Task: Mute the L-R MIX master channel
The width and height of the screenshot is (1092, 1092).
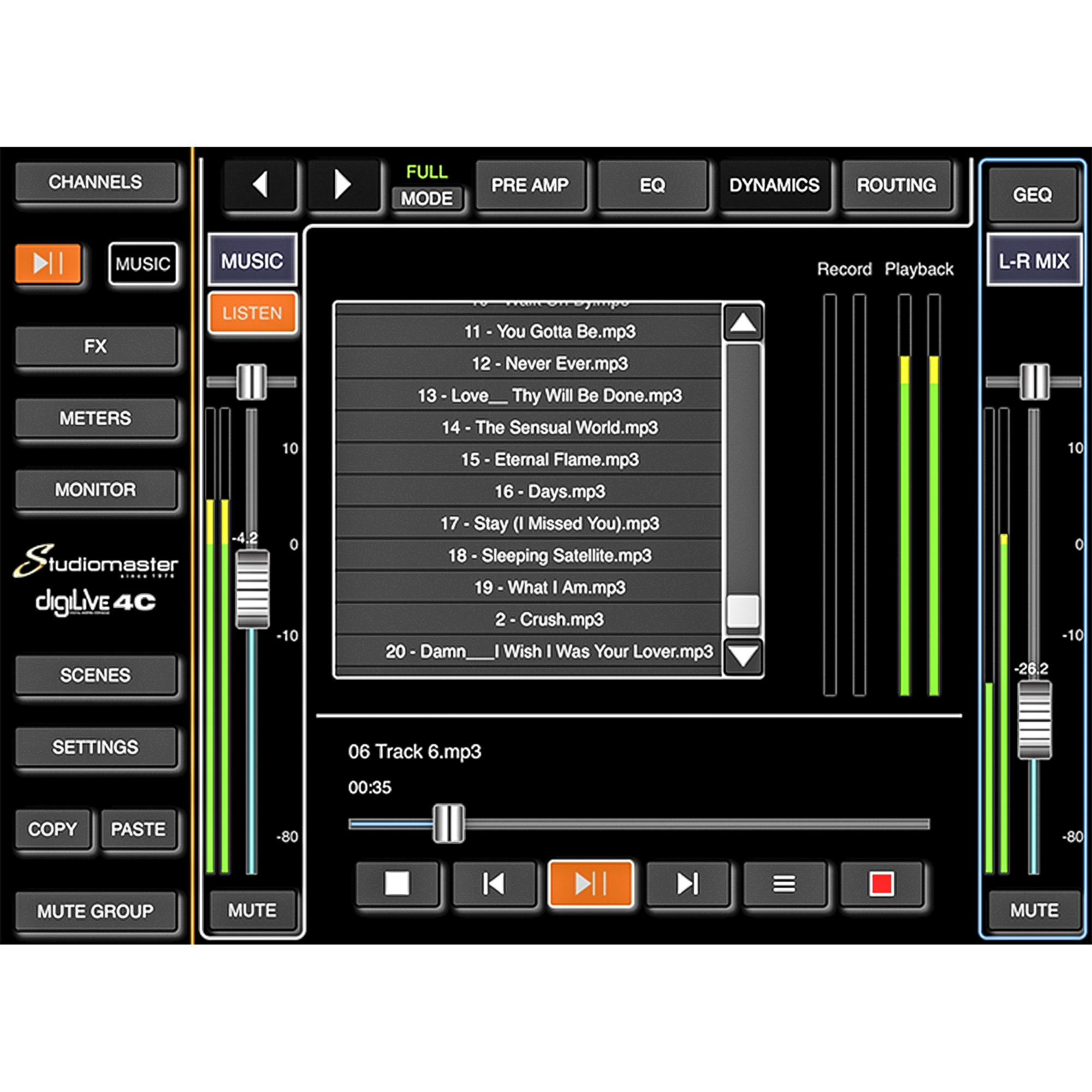Action: pos(1034,910)
